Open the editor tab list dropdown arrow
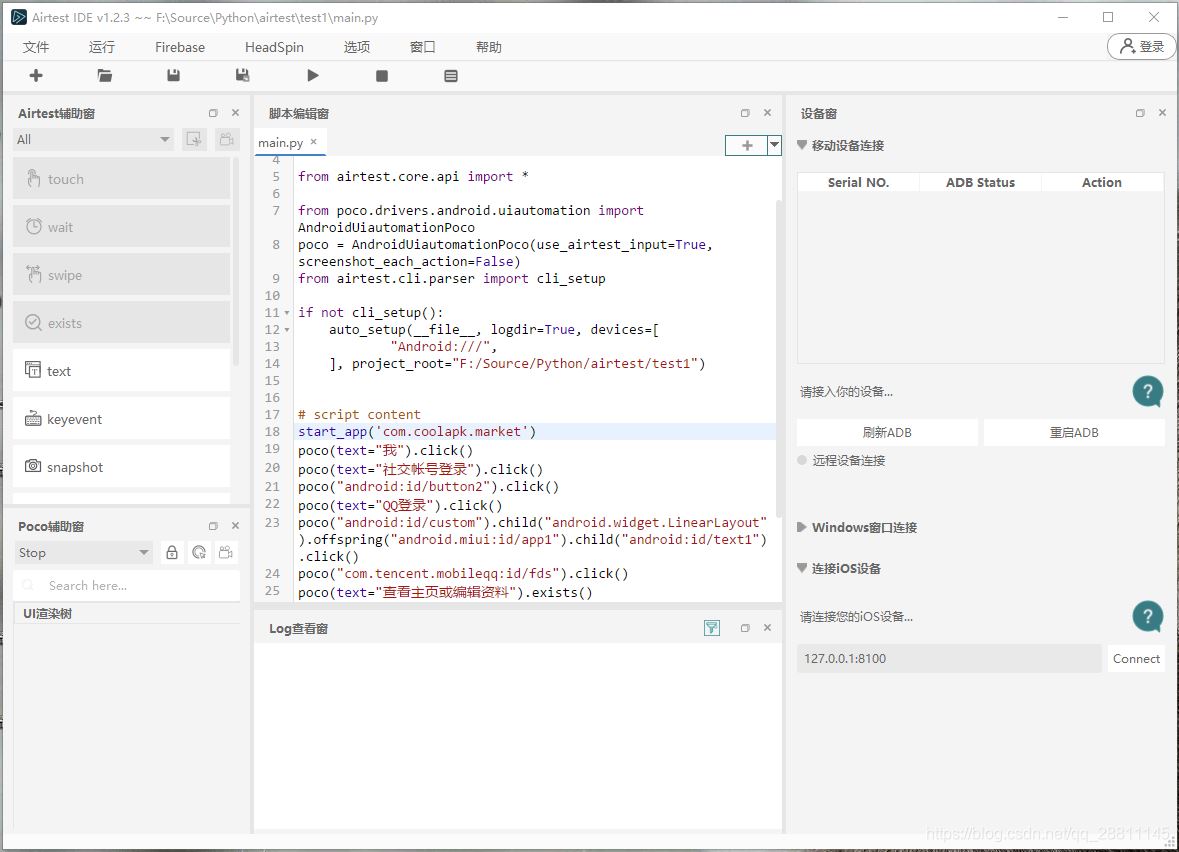Viewport: 1179px width, 852px height. pos(774,145)
